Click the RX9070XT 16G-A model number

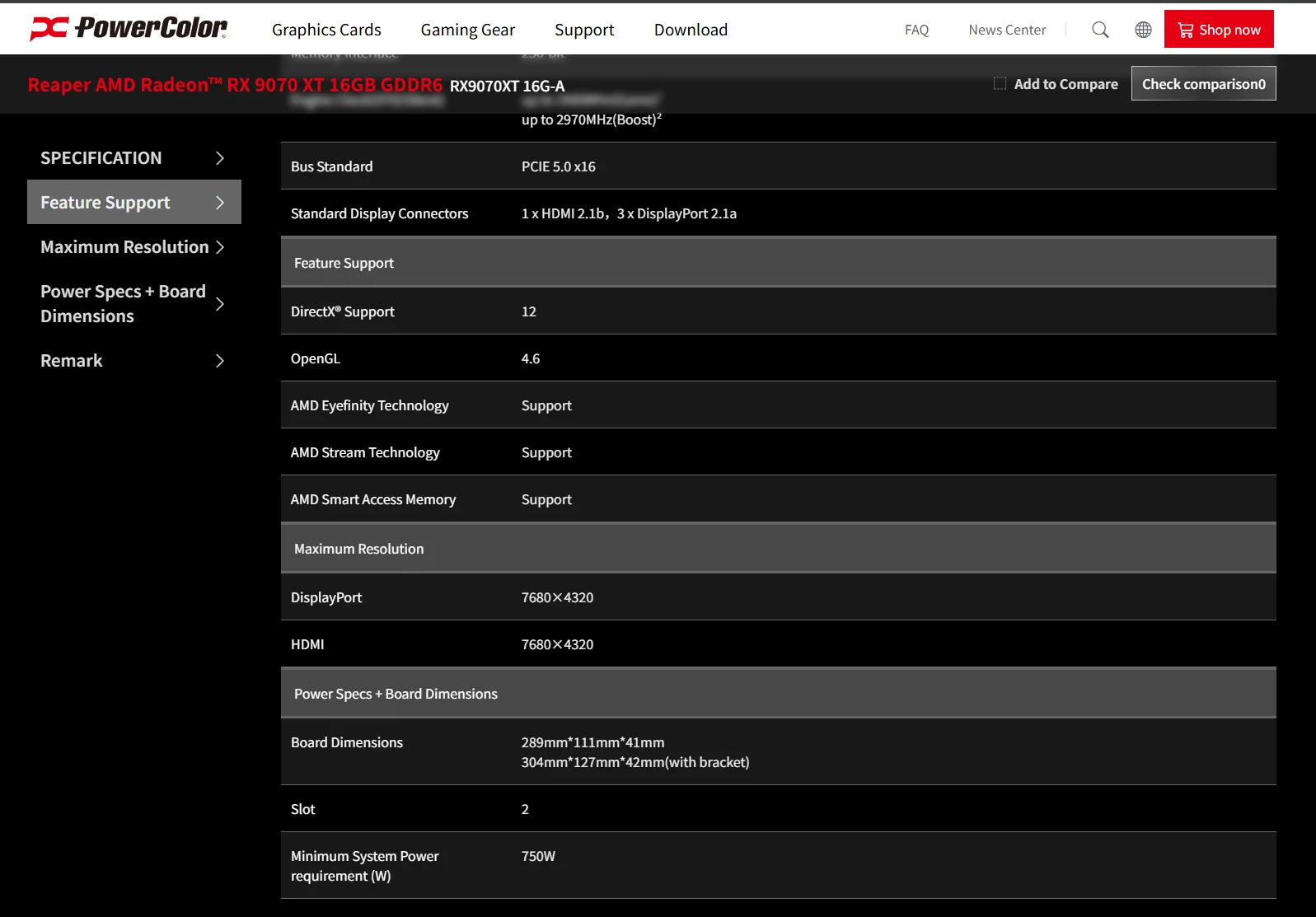point(508,86)
